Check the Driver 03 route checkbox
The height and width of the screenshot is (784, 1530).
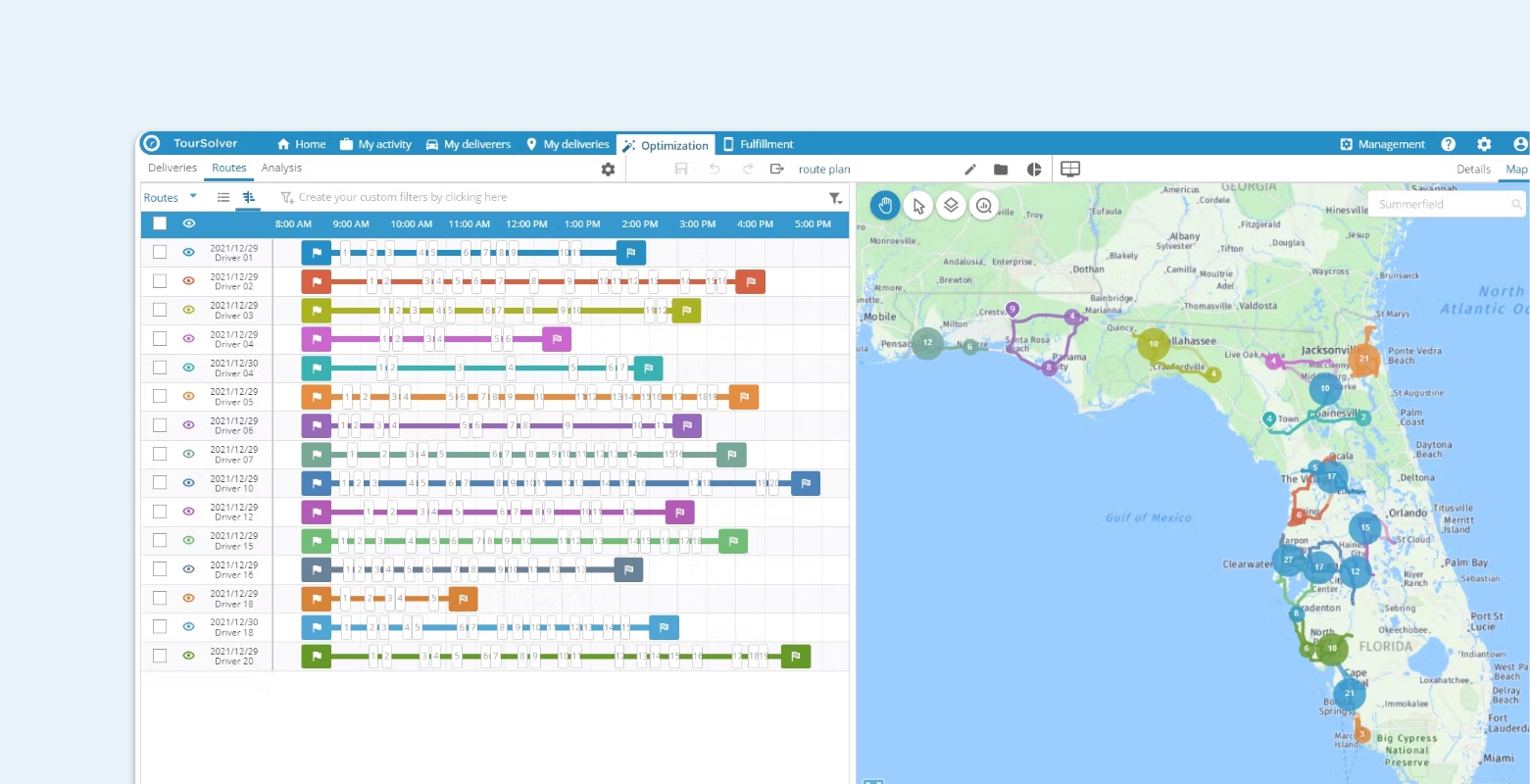(160, 310)
